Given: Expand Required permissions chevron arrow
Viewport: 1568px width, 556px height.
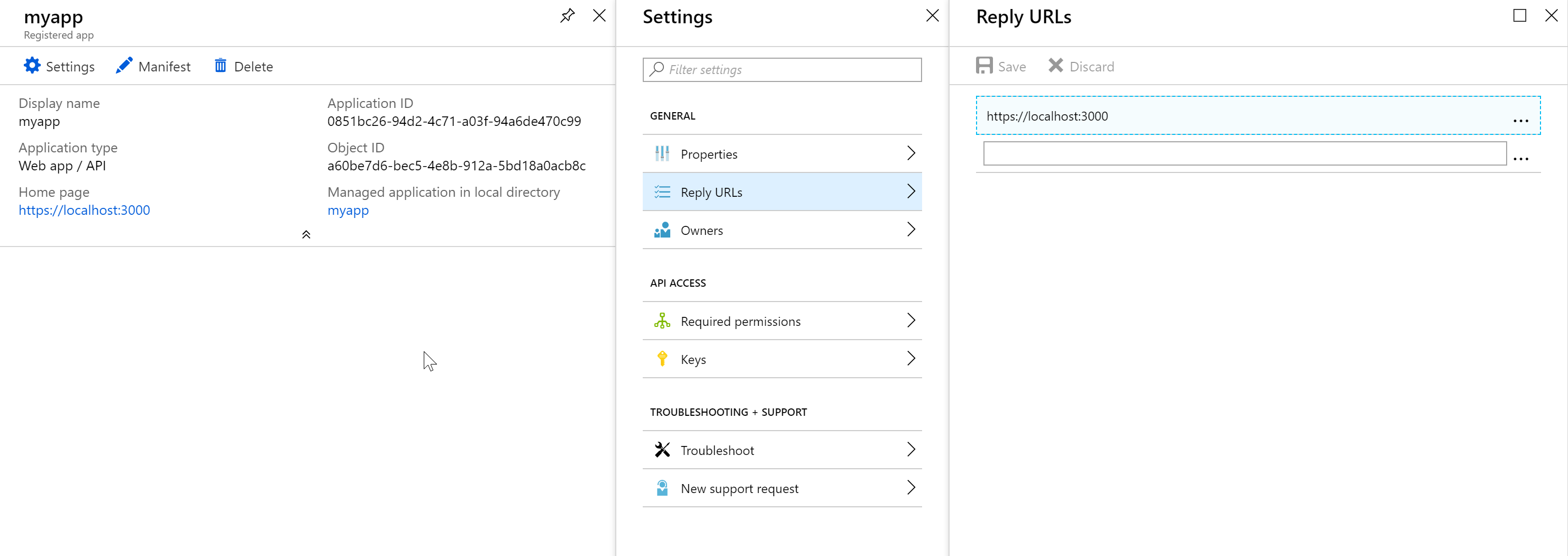Looking at the screenshot, I should (910, 321).
